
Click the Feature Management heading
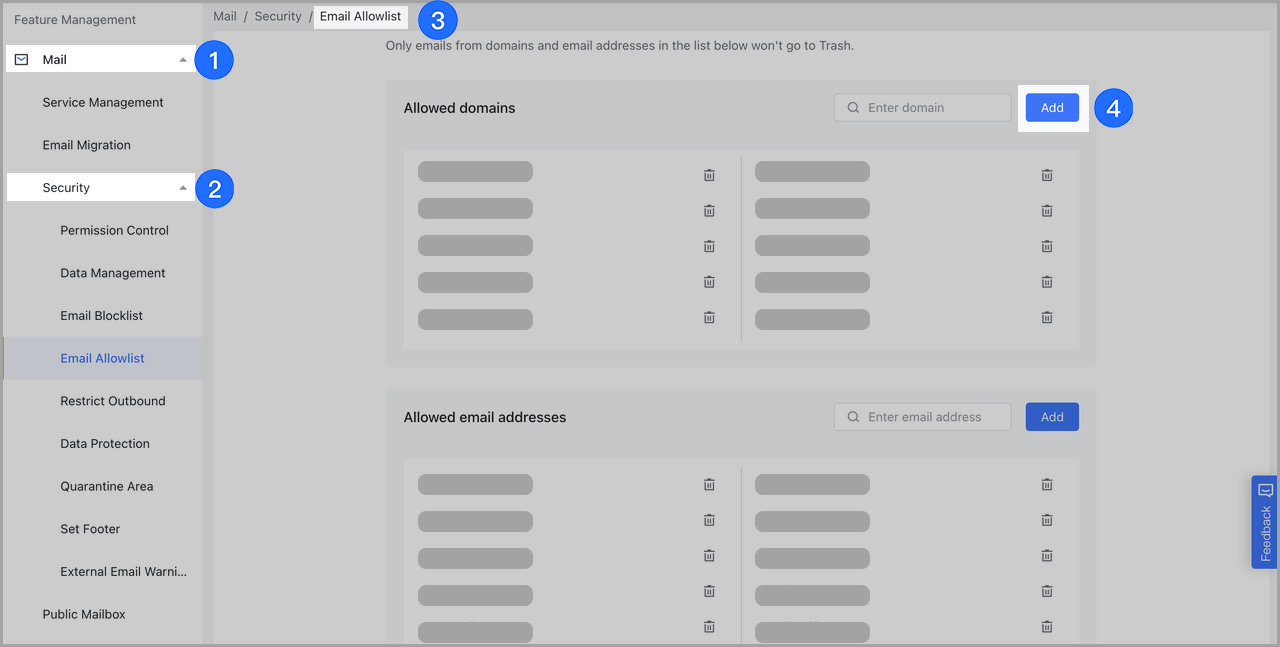(75, 20)
